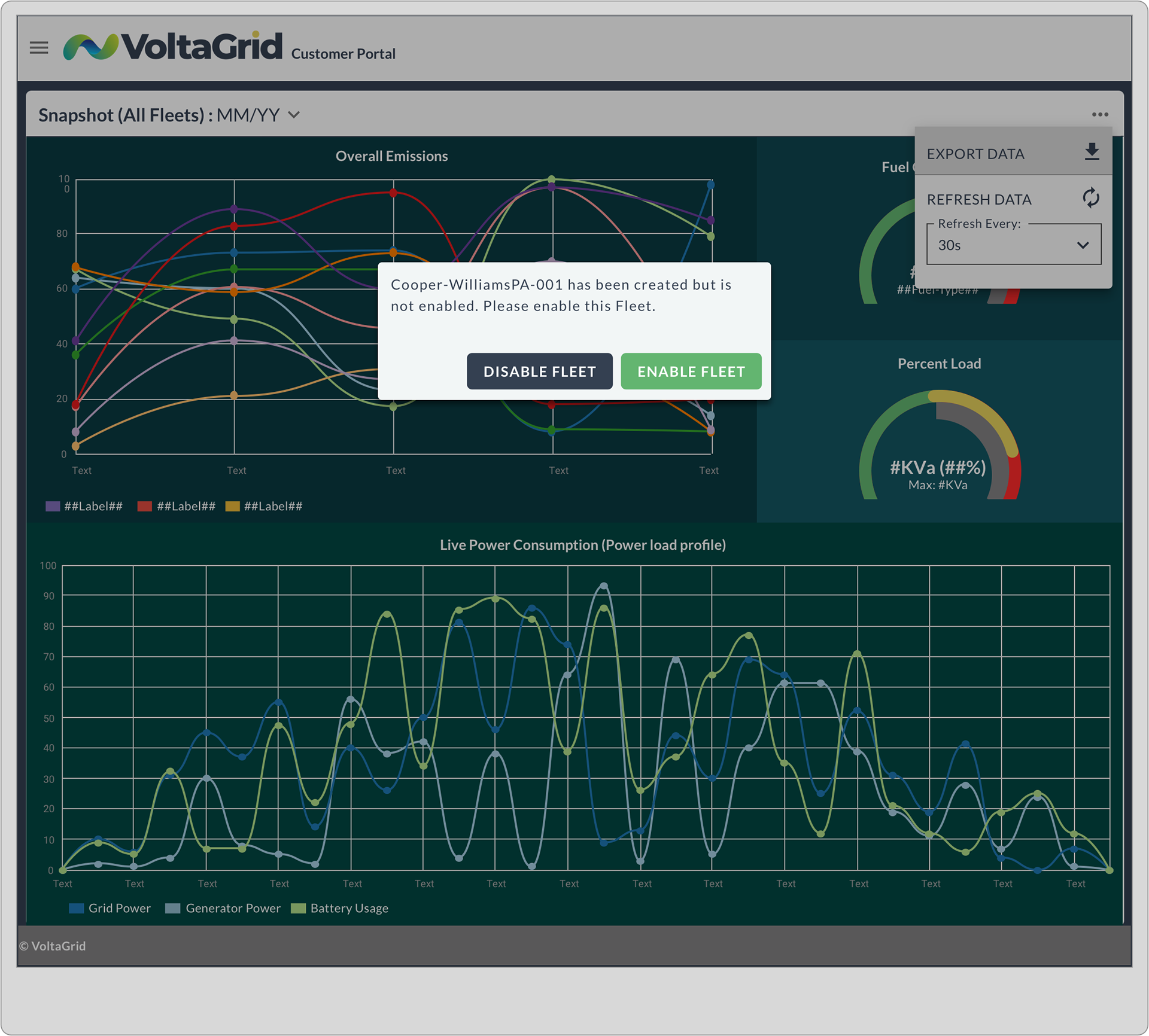The image size is (1149, 1036).
Task: Select the REFRESH DATA menu item
Action: (x=979, y=199)
